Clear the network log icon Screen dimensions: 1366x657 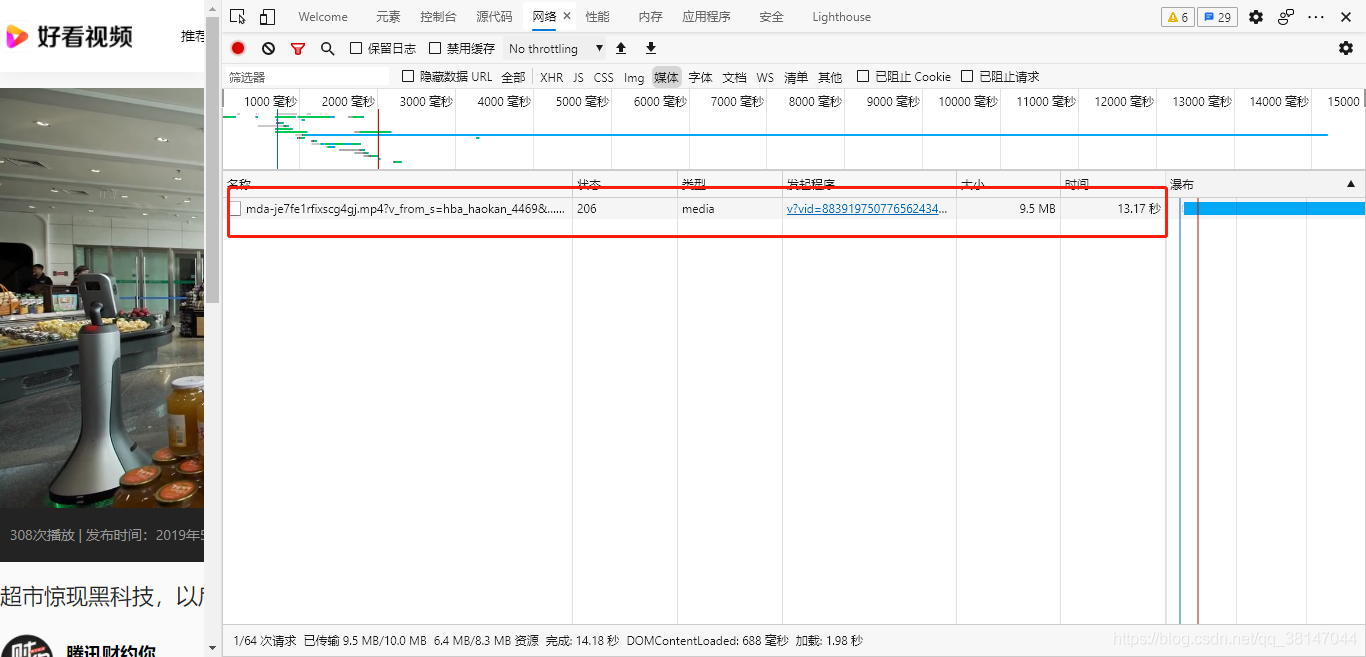click(x=268, y=48)
